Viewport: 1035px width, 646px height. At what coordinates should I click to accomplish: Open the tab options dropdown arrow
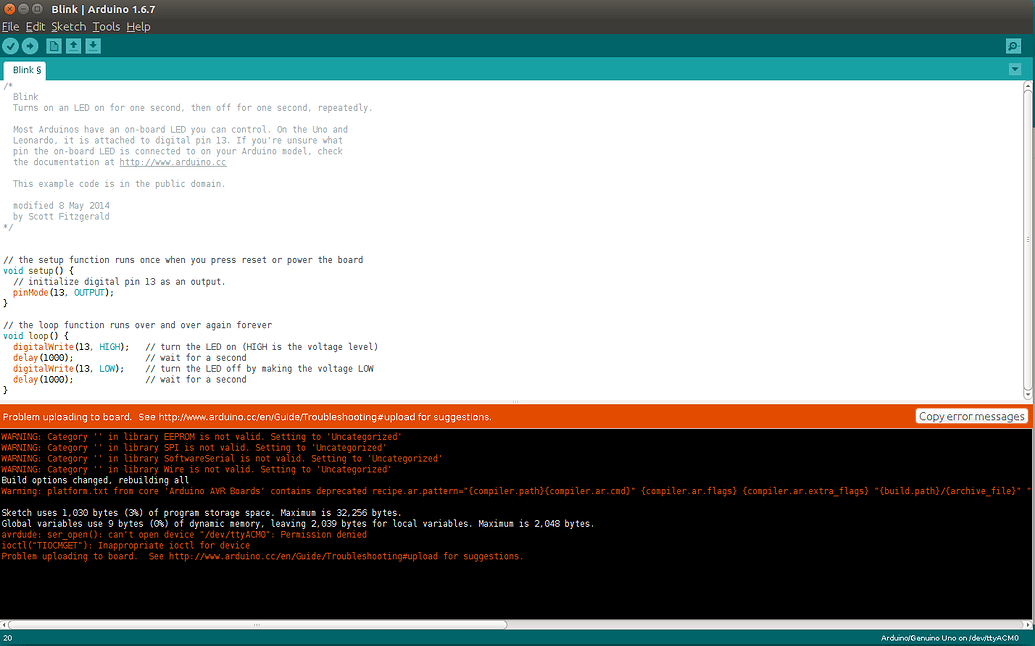click(1015, 69)
